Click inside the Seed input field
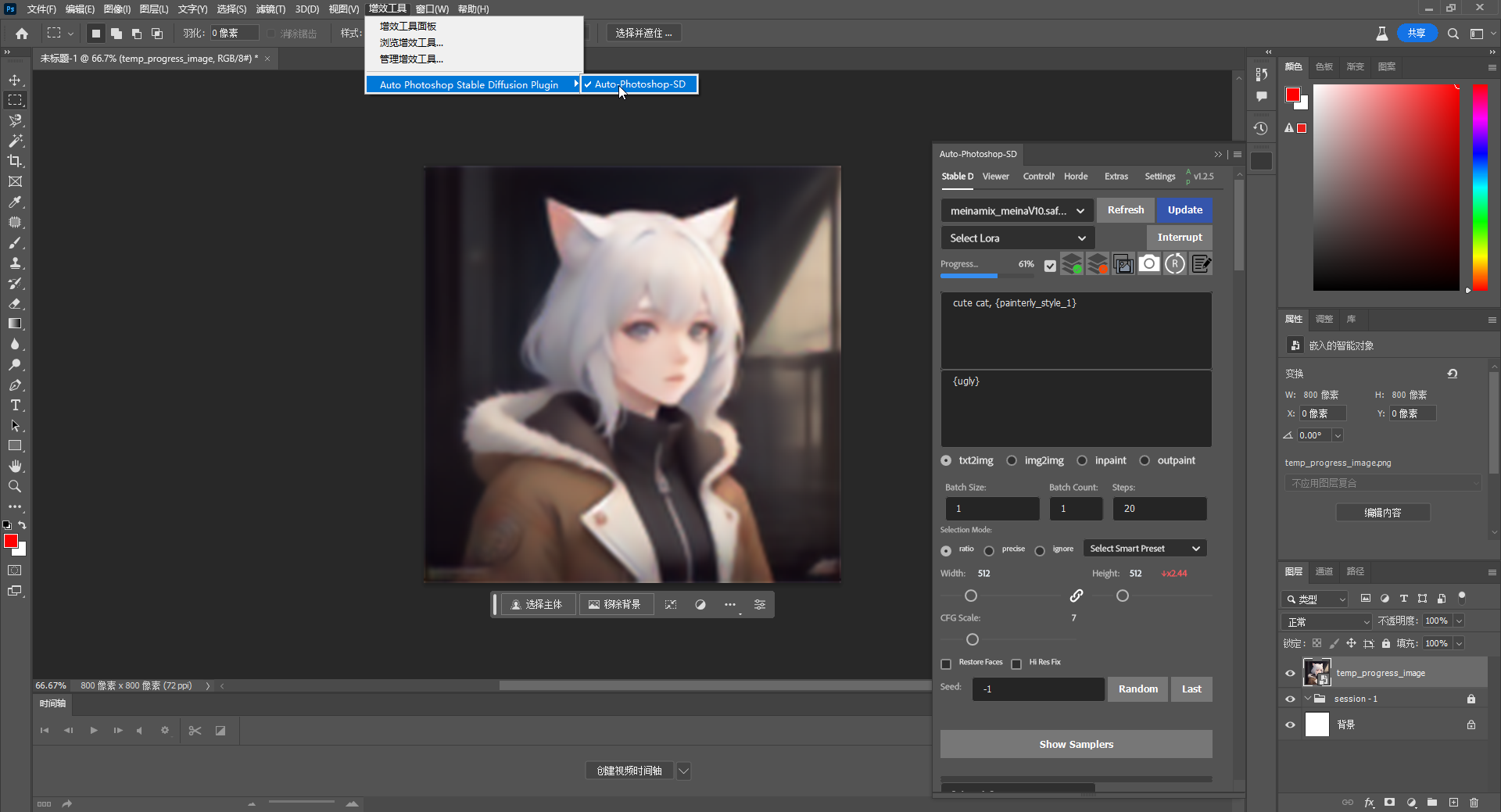Image resolution: width=1501 pixels, height=812 pixels. (1037, 689)
